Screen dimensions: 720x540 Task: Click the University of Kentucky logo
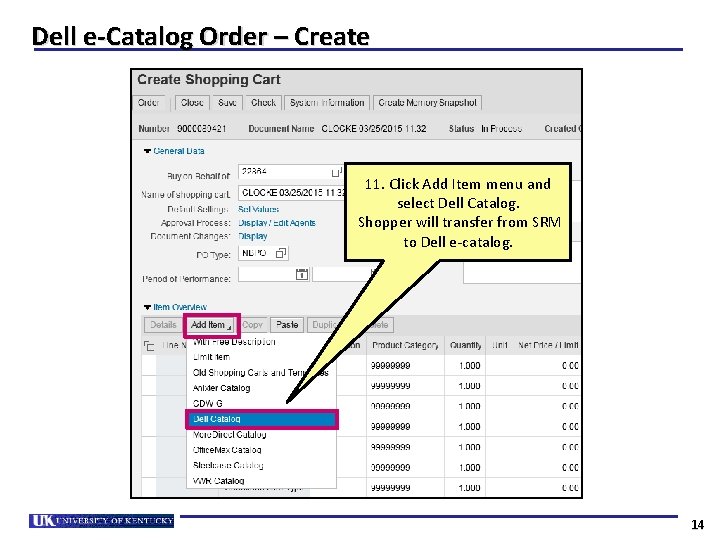tap(101, 521)
